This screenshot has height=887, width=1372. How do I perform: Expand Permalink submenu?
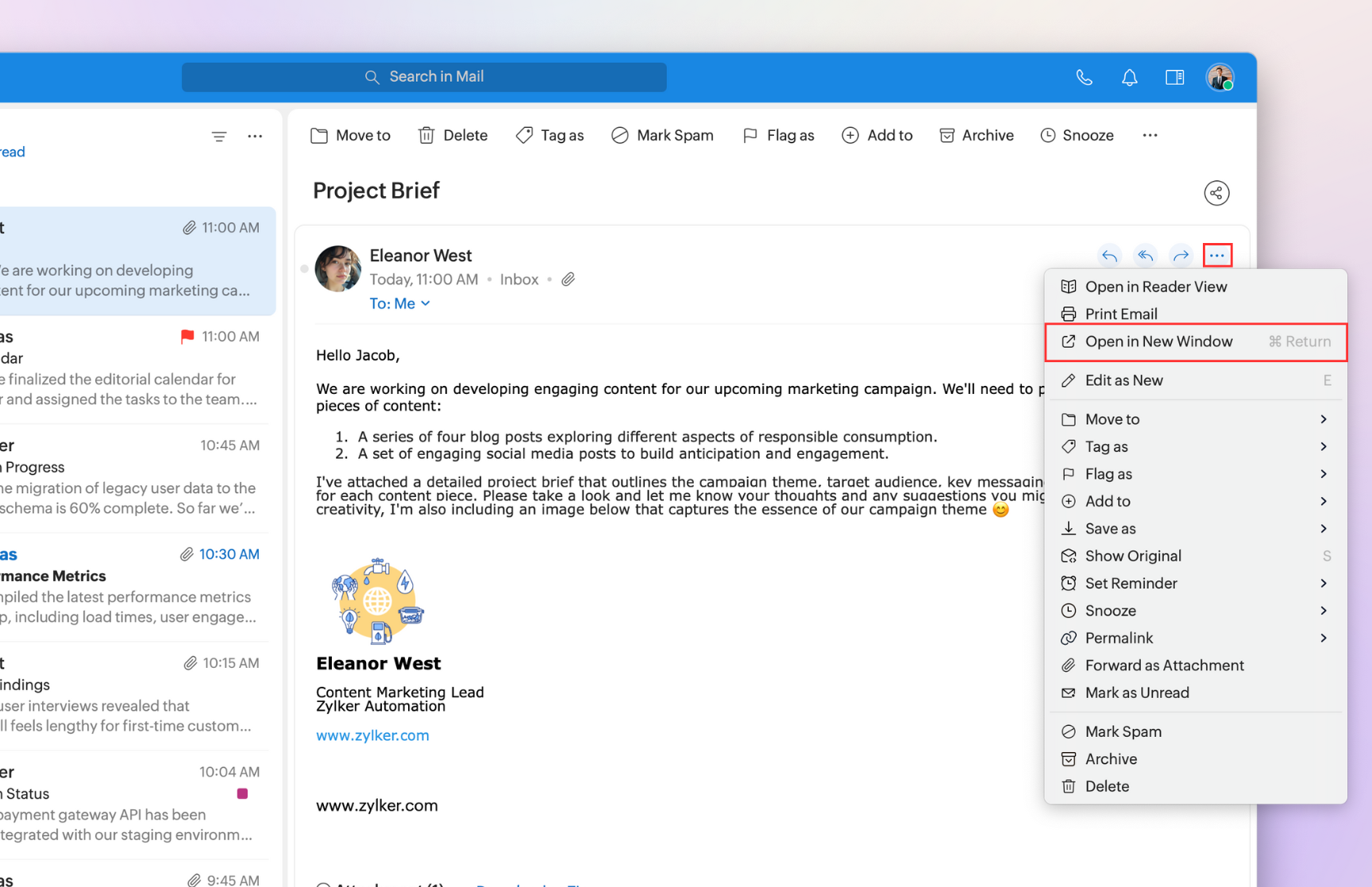[1196, 638]
